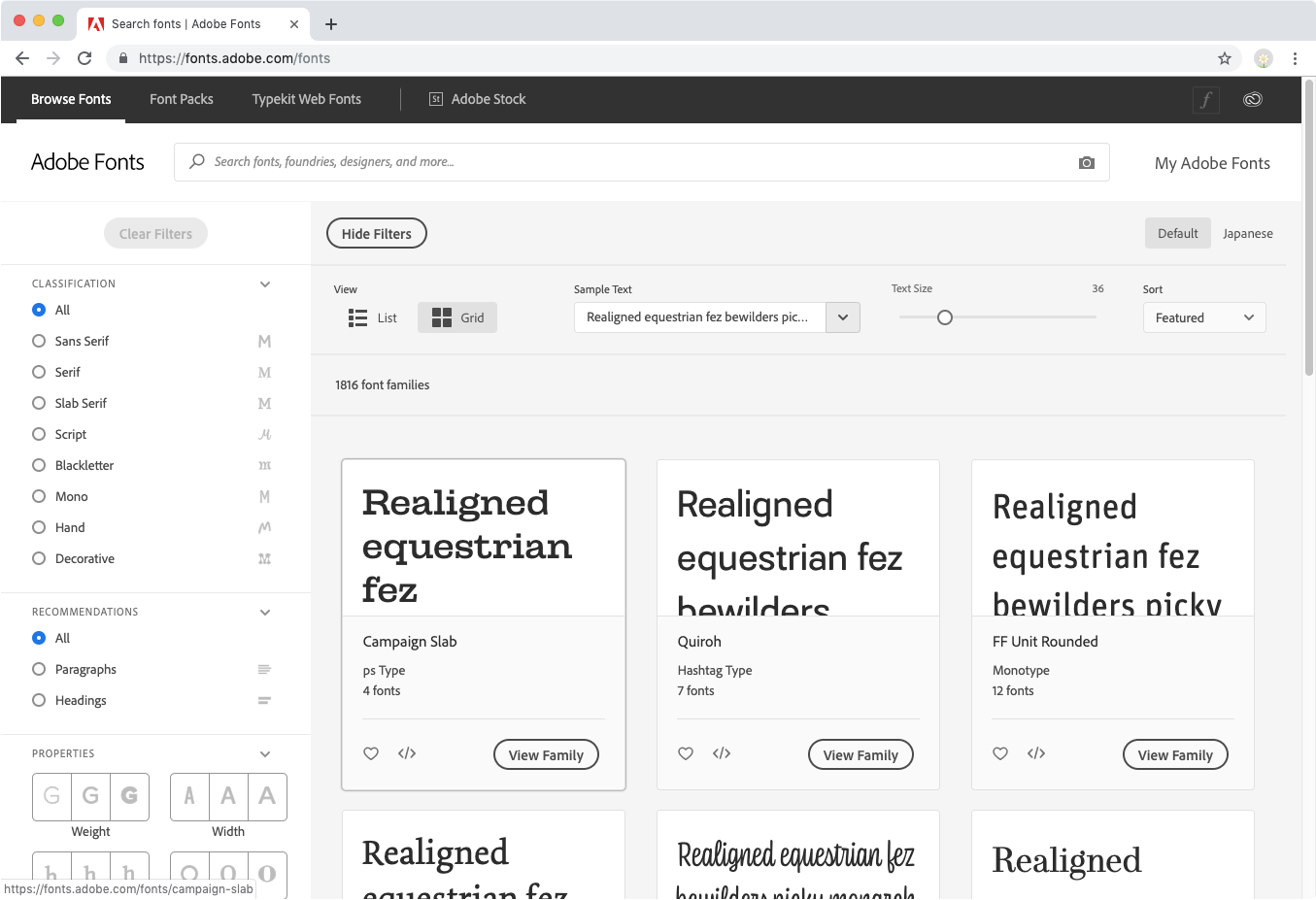The image size is (1316, 900).
Task: Click web code icon for Quiroh
Action: point(722,753)
